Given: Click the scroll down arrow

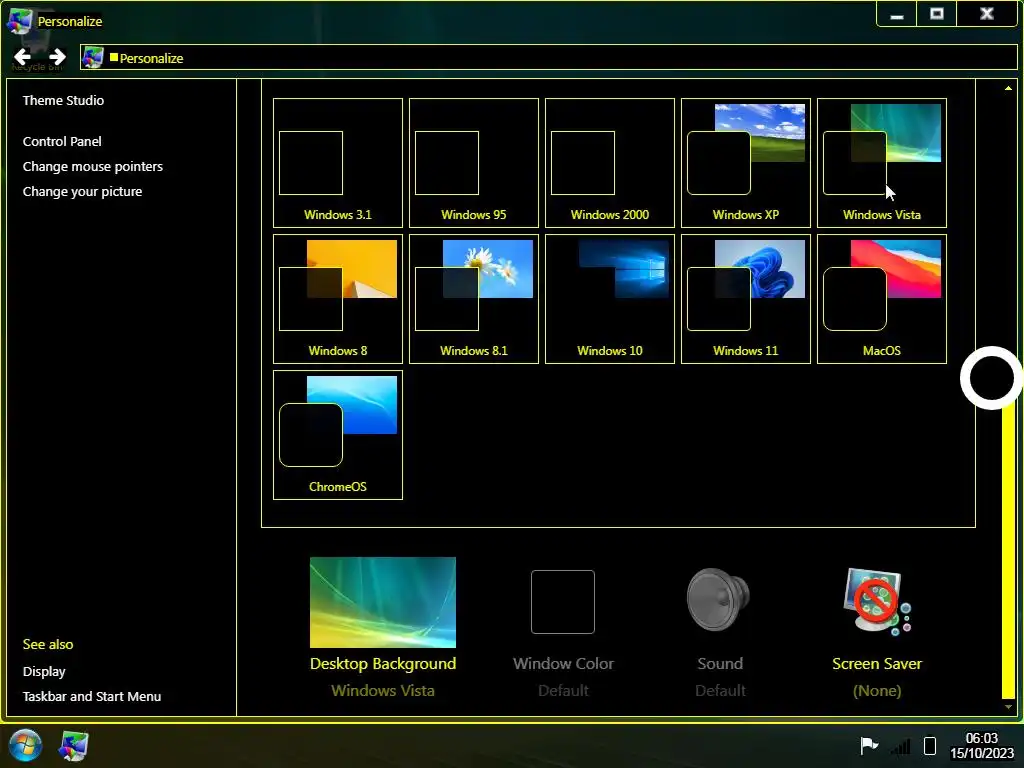Looking at the screenshot, I should 1008,707.
